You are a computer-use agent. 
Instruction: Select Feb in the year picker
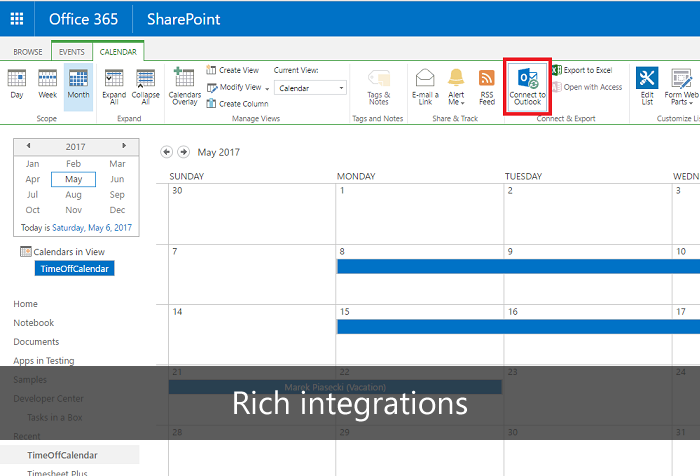pos(73,164)
